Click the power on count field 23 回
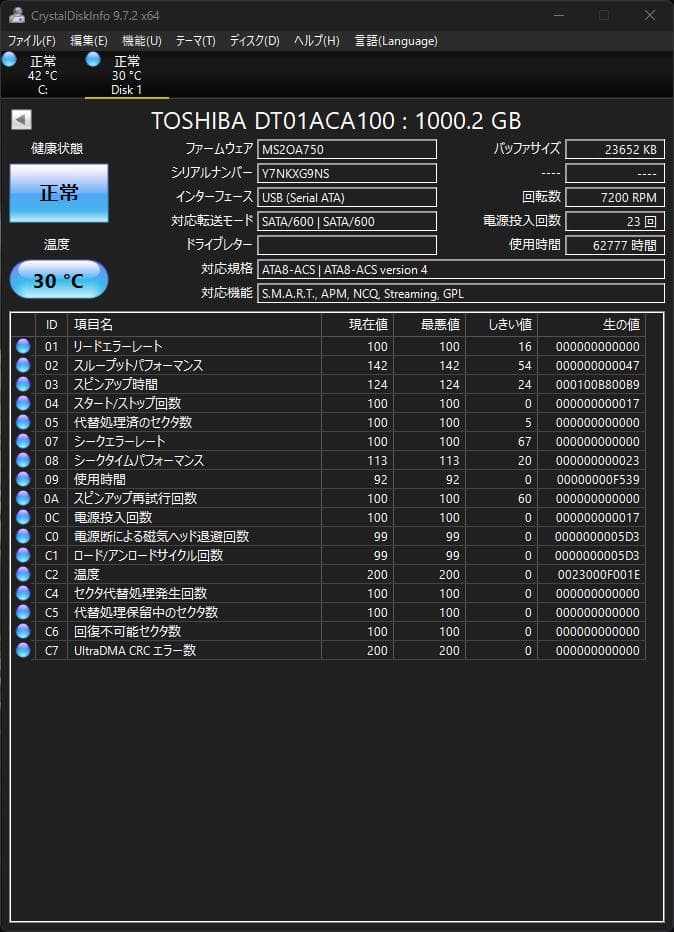The width and height of the screenshot is (674, 932). point(615,221)
